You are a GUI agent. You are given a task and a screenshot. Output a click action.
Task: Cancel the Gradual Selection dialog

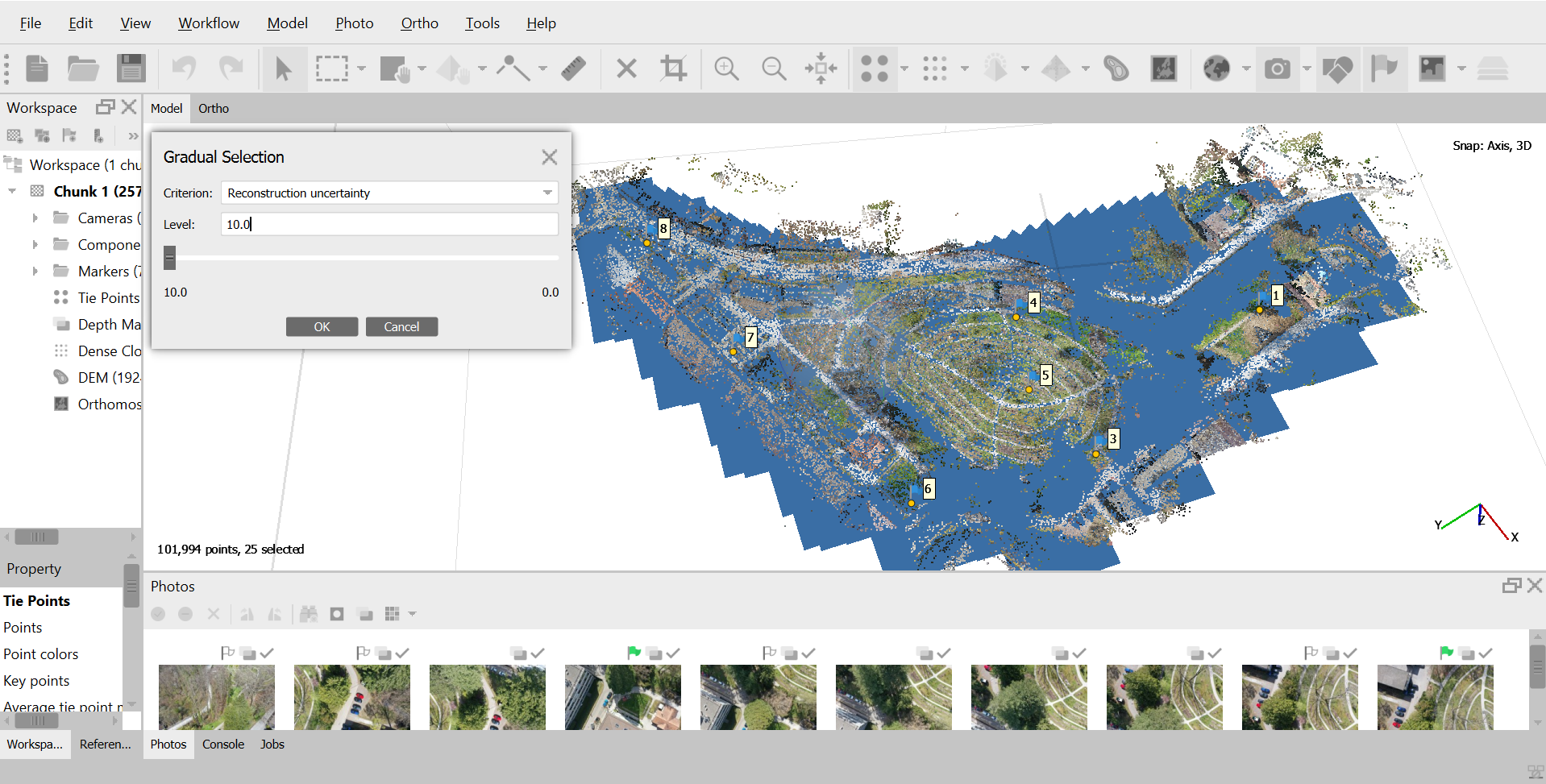coord(401,327)
